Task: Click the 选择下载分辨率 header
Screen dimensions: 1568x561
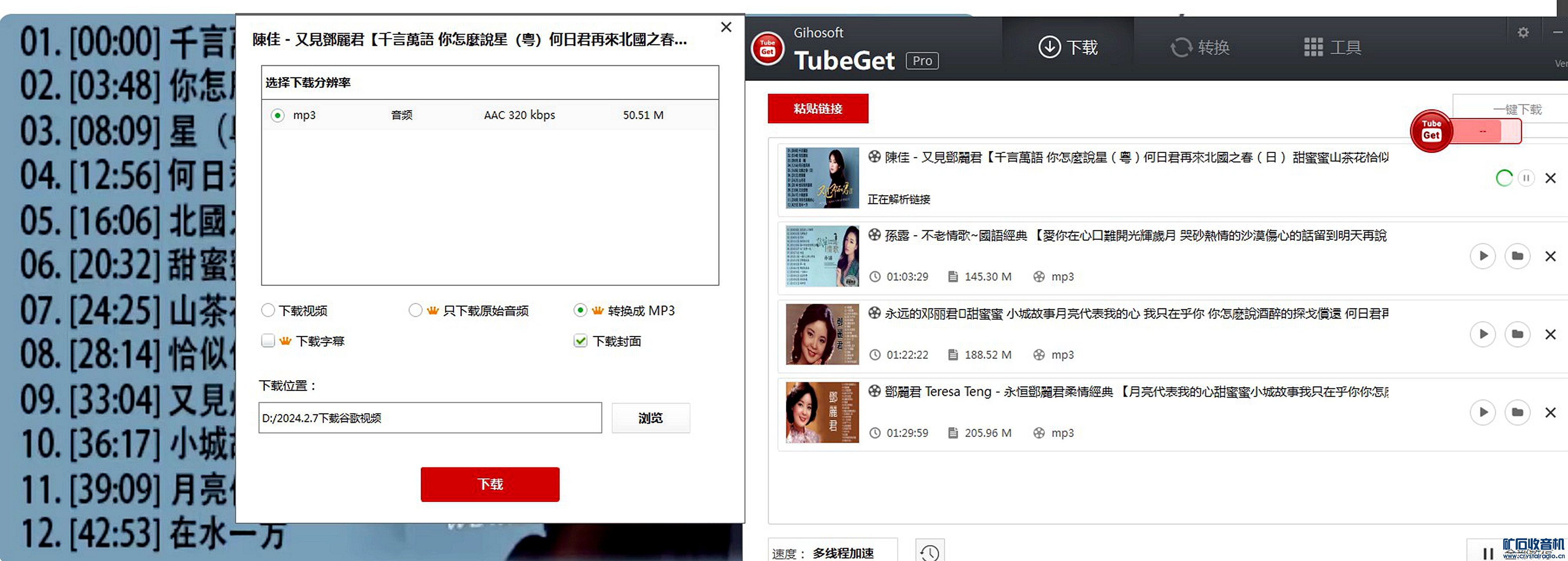Action: coord(308,82)
